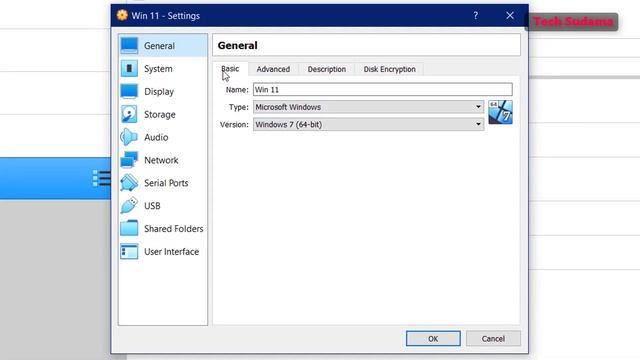The width and height of the screenshot is (640, 360).
Task: Click the help question mark button
Action: point(476,16)
